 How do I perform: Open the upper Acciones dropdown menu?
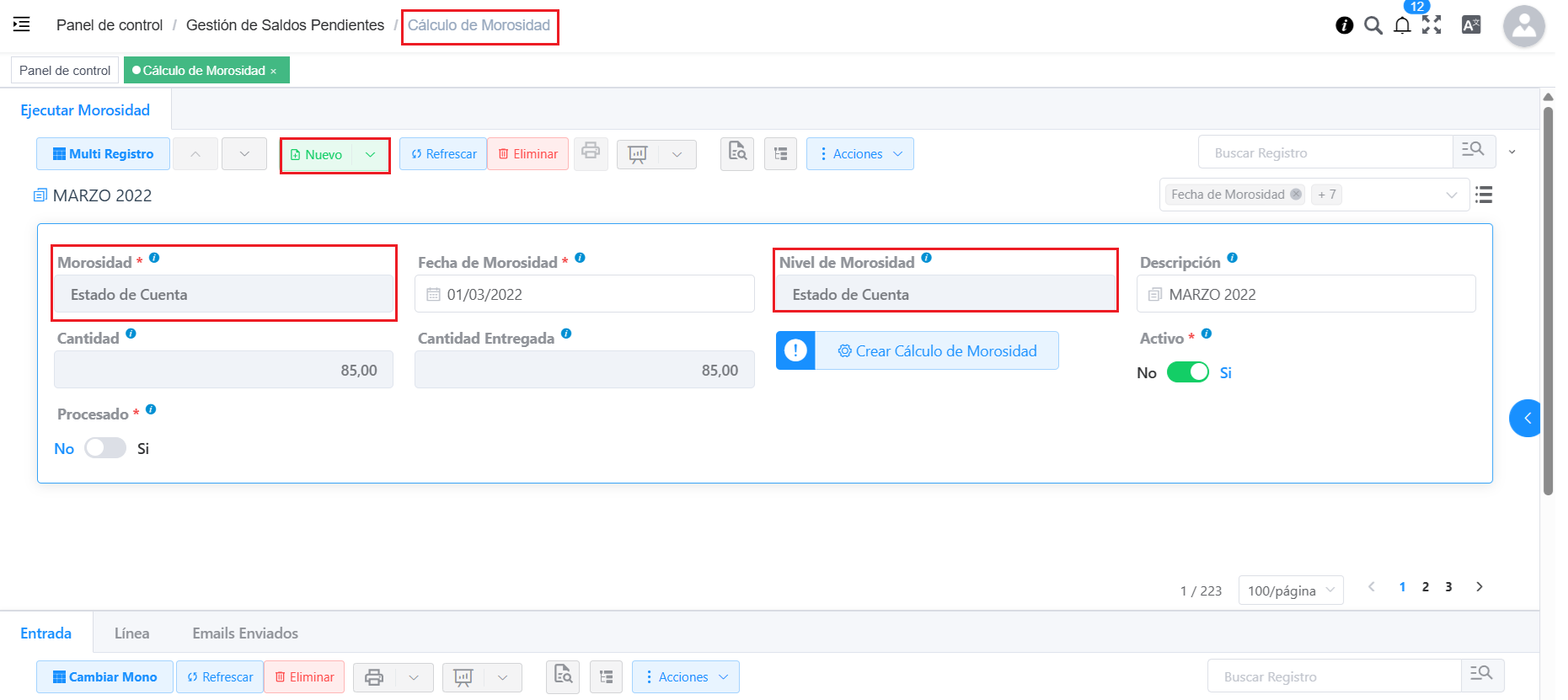pos(859,154)
